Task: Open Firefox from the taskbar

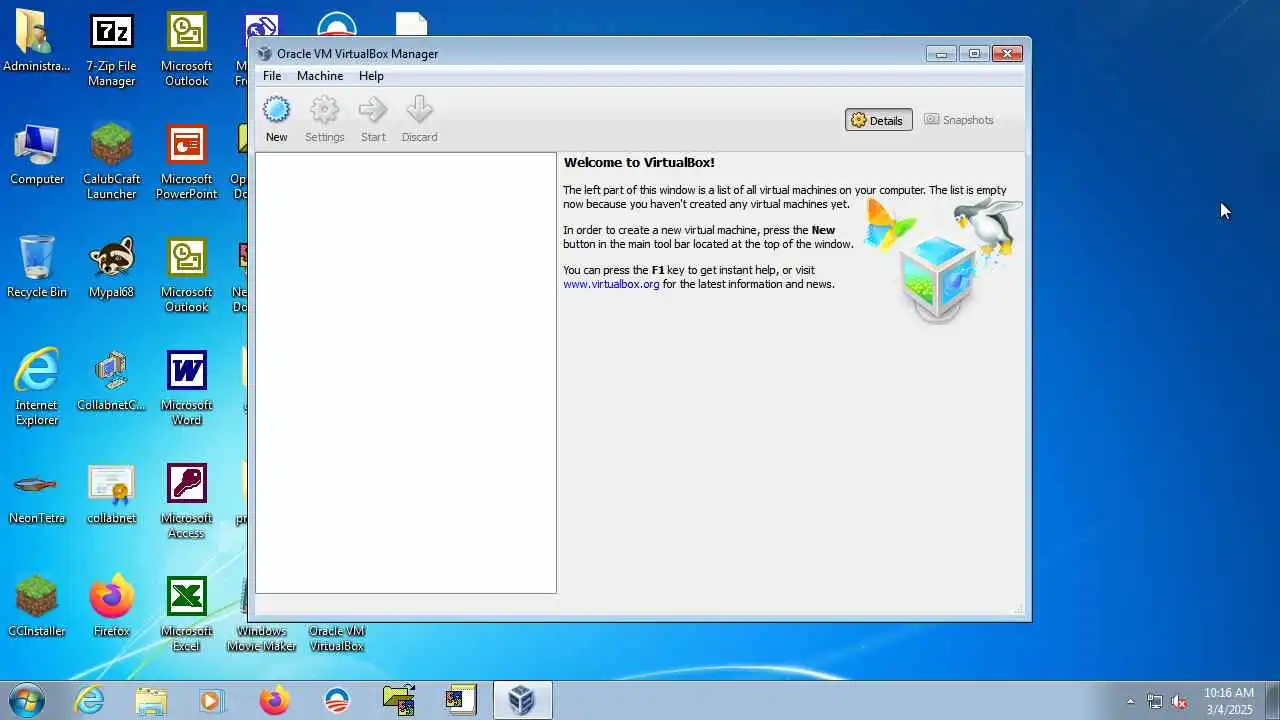Action: [x=274, y=700]
